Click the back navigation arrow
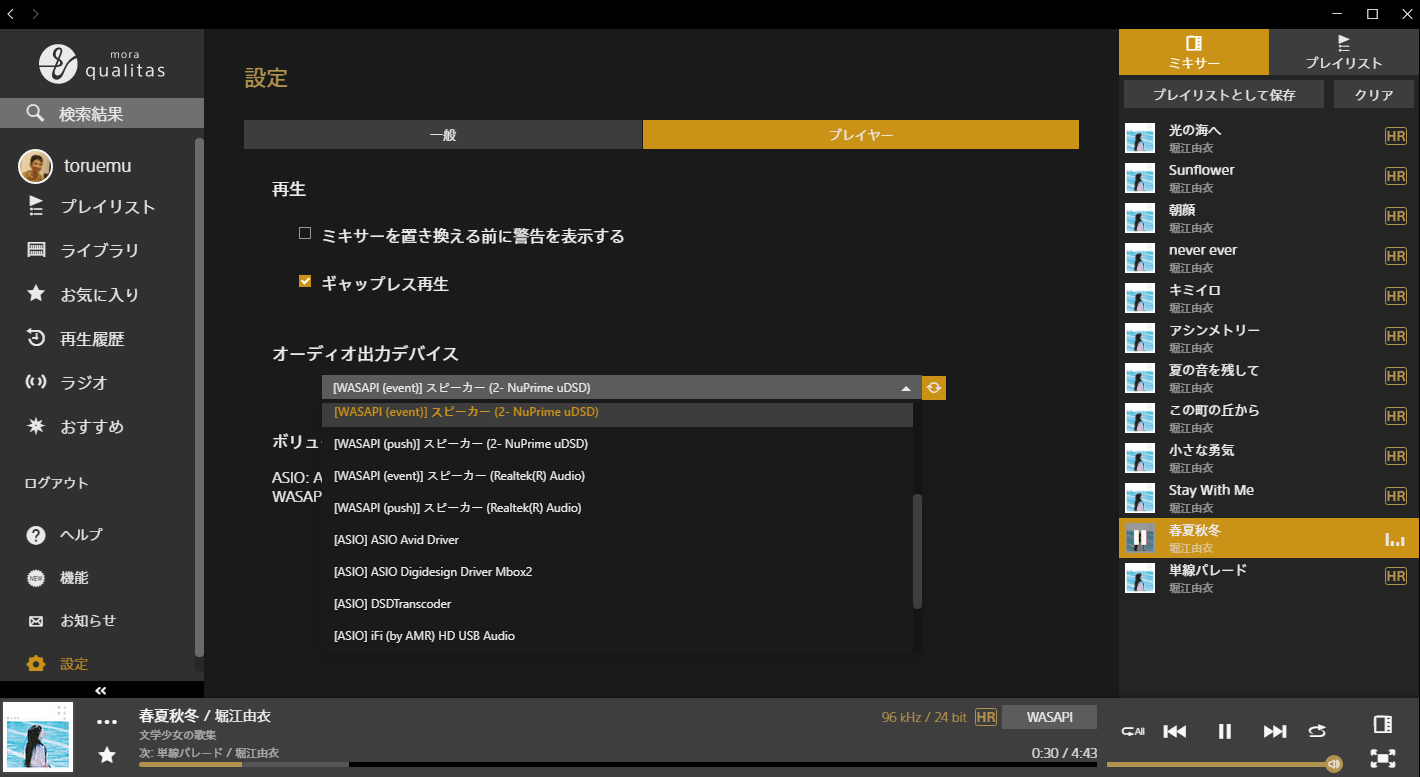The width and height of the screenshot is (1420, 777). [x=11, y=14]
